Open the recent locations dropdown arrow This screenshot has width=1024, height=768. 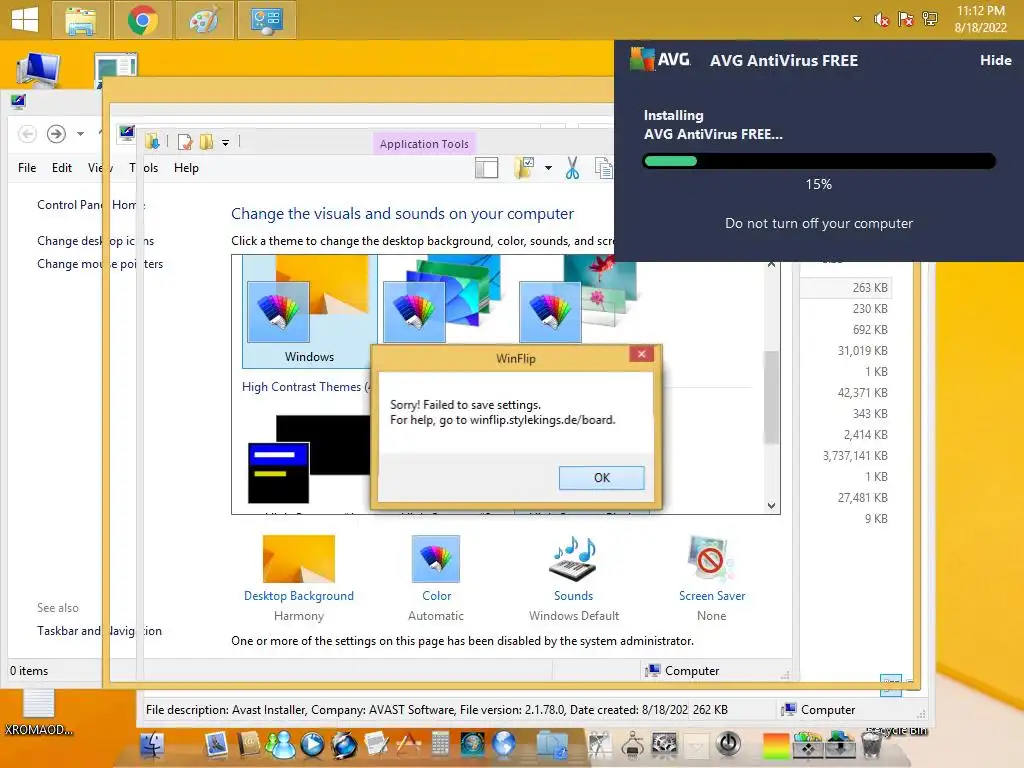[80, 134]
